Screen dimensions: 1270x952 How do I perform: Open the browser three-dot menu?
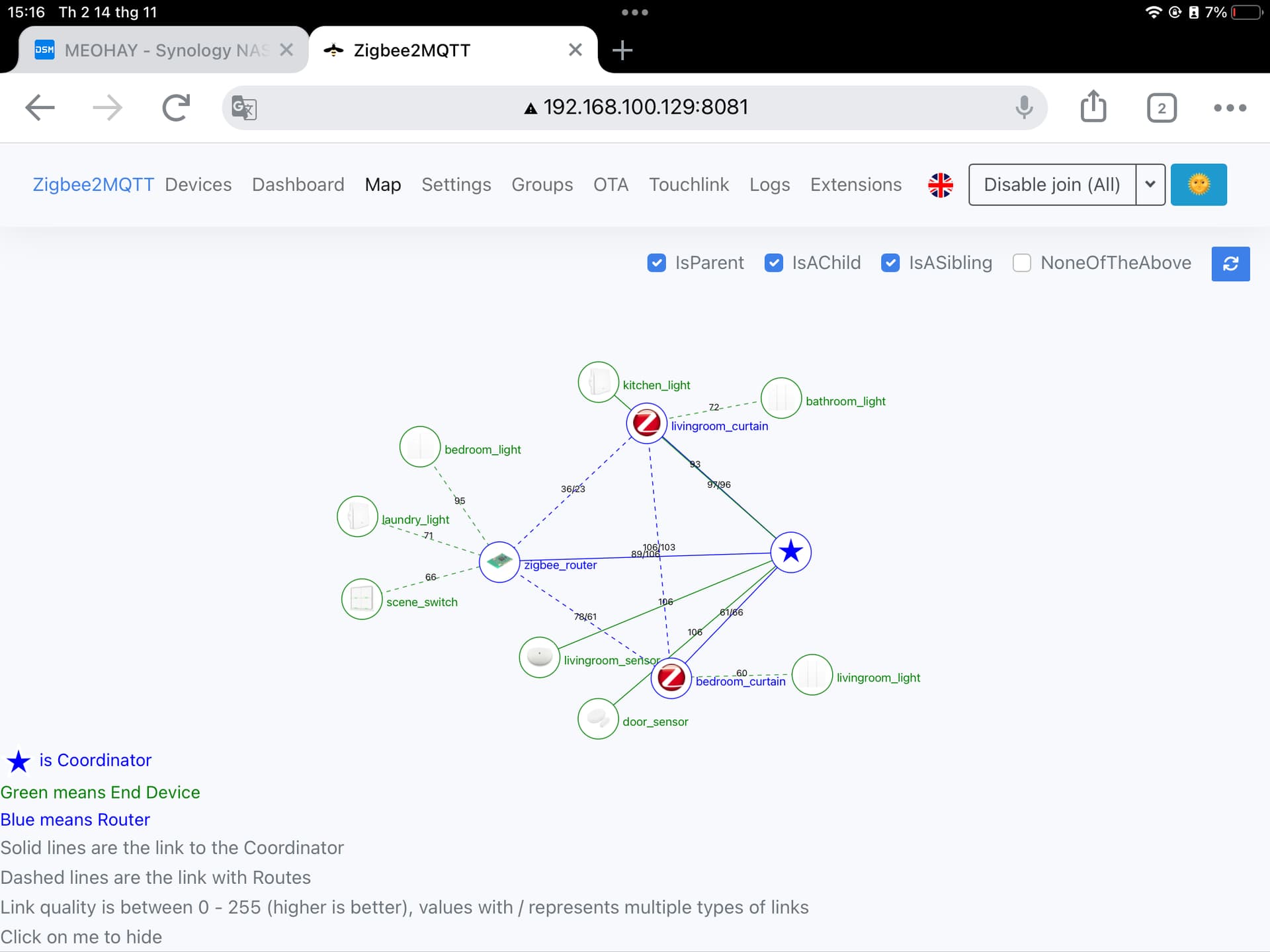(x=1230, y=108)
